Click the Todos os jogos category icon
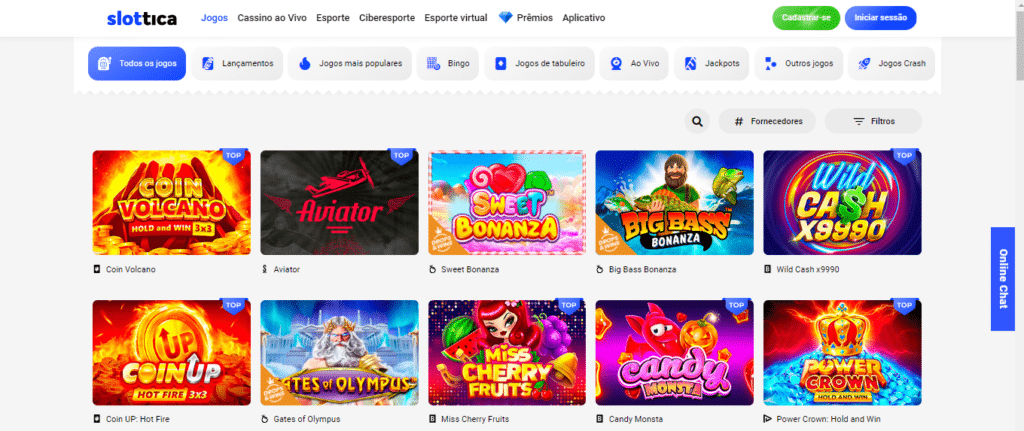Screen dimensions: 1024x431 tap(104, 63)
